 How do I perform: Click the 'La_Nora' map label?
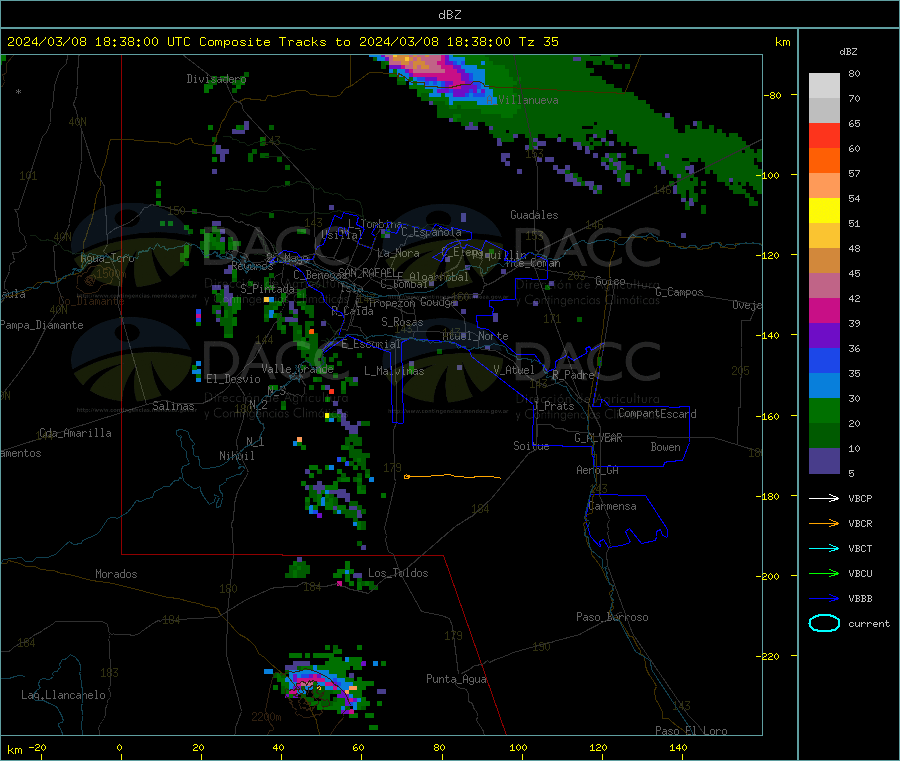coord(398,253)
